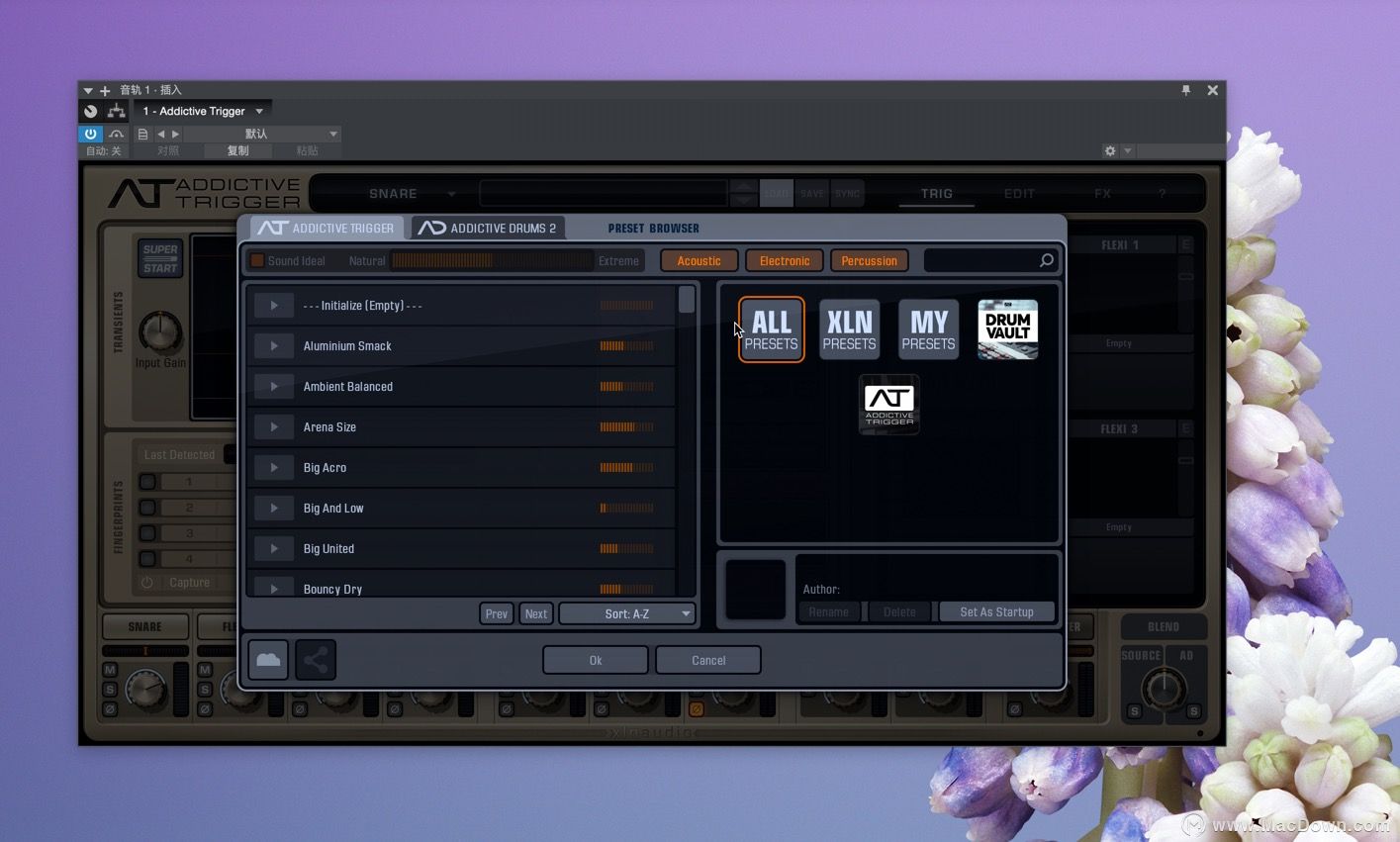The width and height of the screenshot is (1400, 842).
Task: Add insert with the plus icon
Action: (x=105, y=90)
